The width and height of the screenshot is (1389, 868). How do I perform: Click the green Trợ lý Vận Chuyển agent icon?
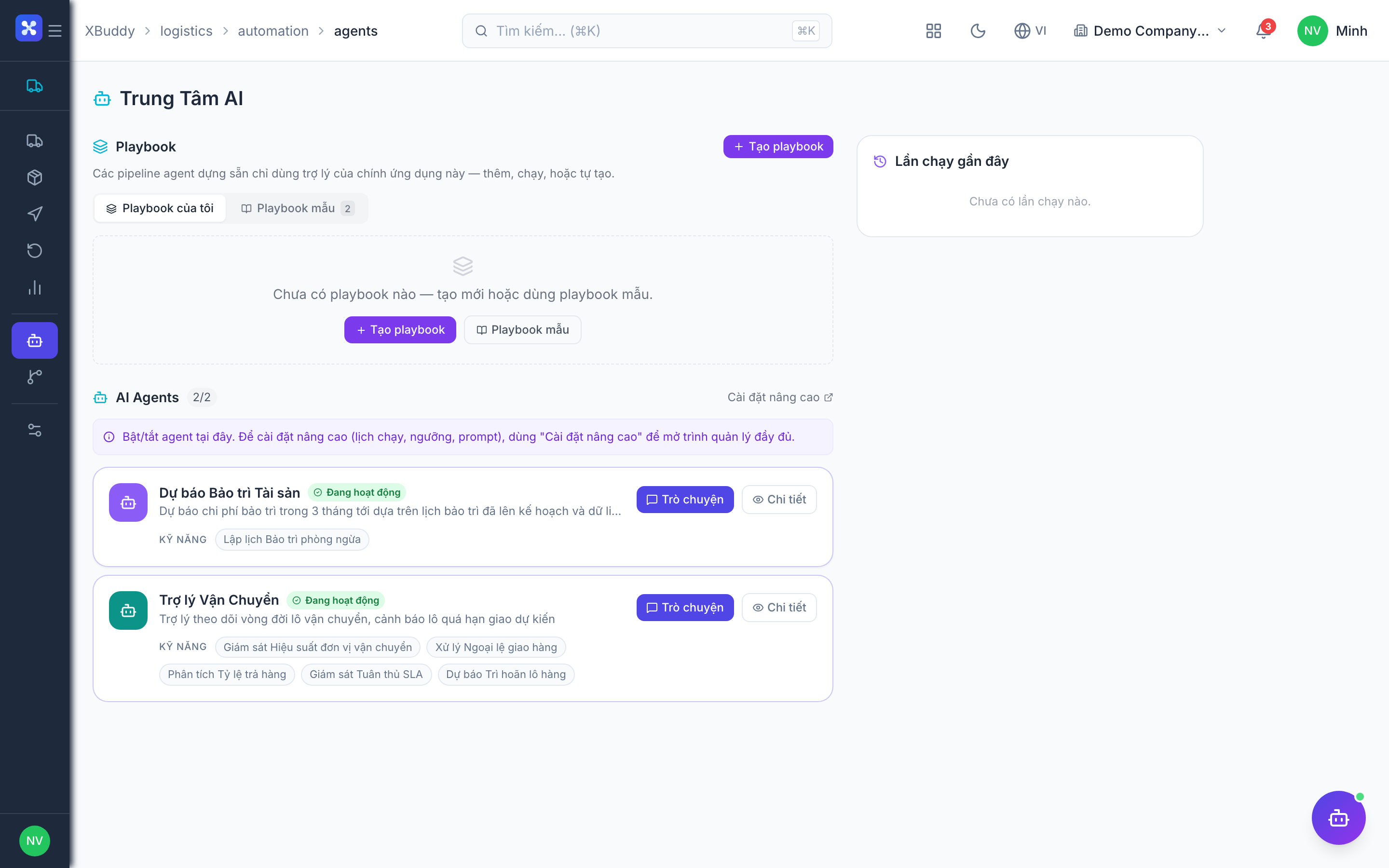click(x=128, y=610)
